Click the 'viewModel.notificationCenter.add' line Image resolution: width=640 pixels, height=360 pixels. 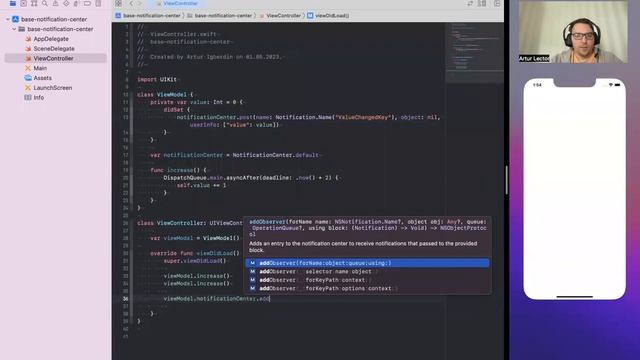coord(216,299)
